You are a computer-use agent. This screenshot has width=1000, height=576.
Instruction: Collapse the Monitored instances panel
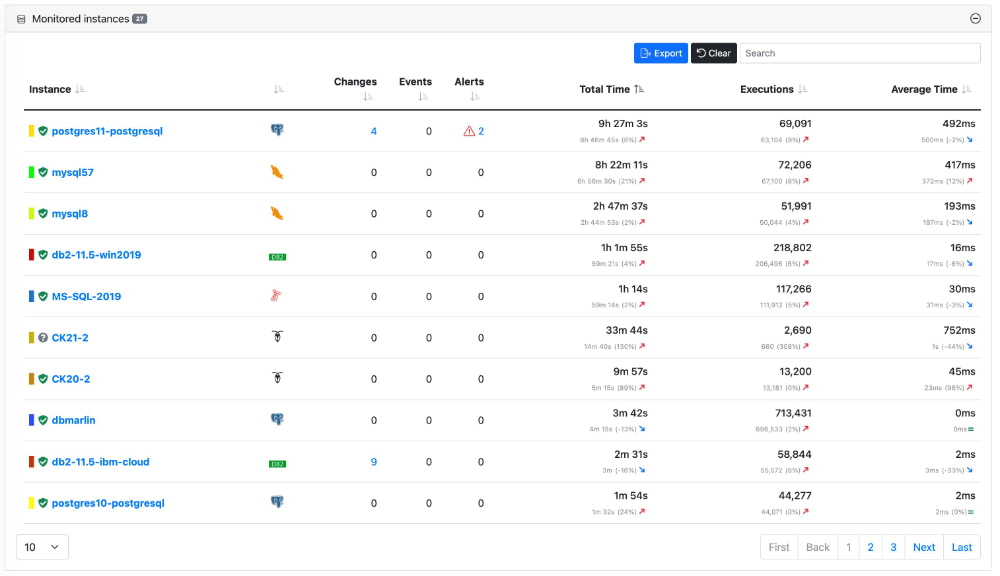[x=975, y=18]
